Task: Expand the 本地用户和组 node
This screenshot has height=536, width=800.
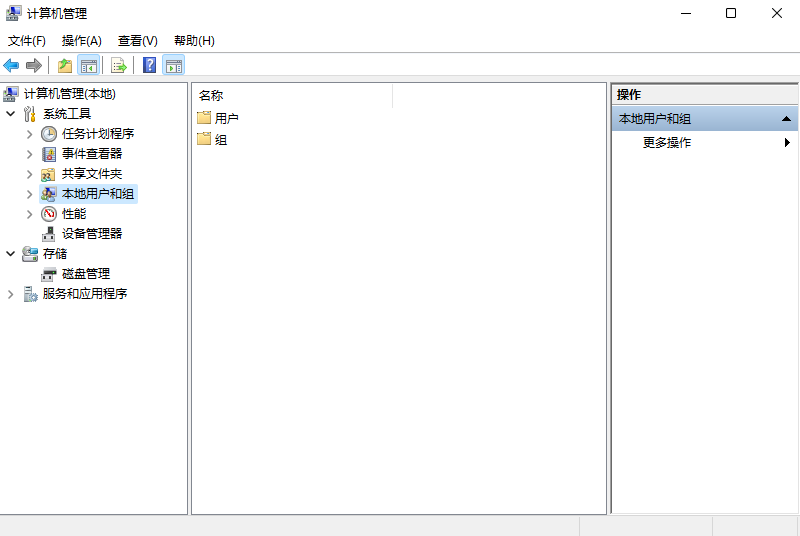Action: point(30,194)
